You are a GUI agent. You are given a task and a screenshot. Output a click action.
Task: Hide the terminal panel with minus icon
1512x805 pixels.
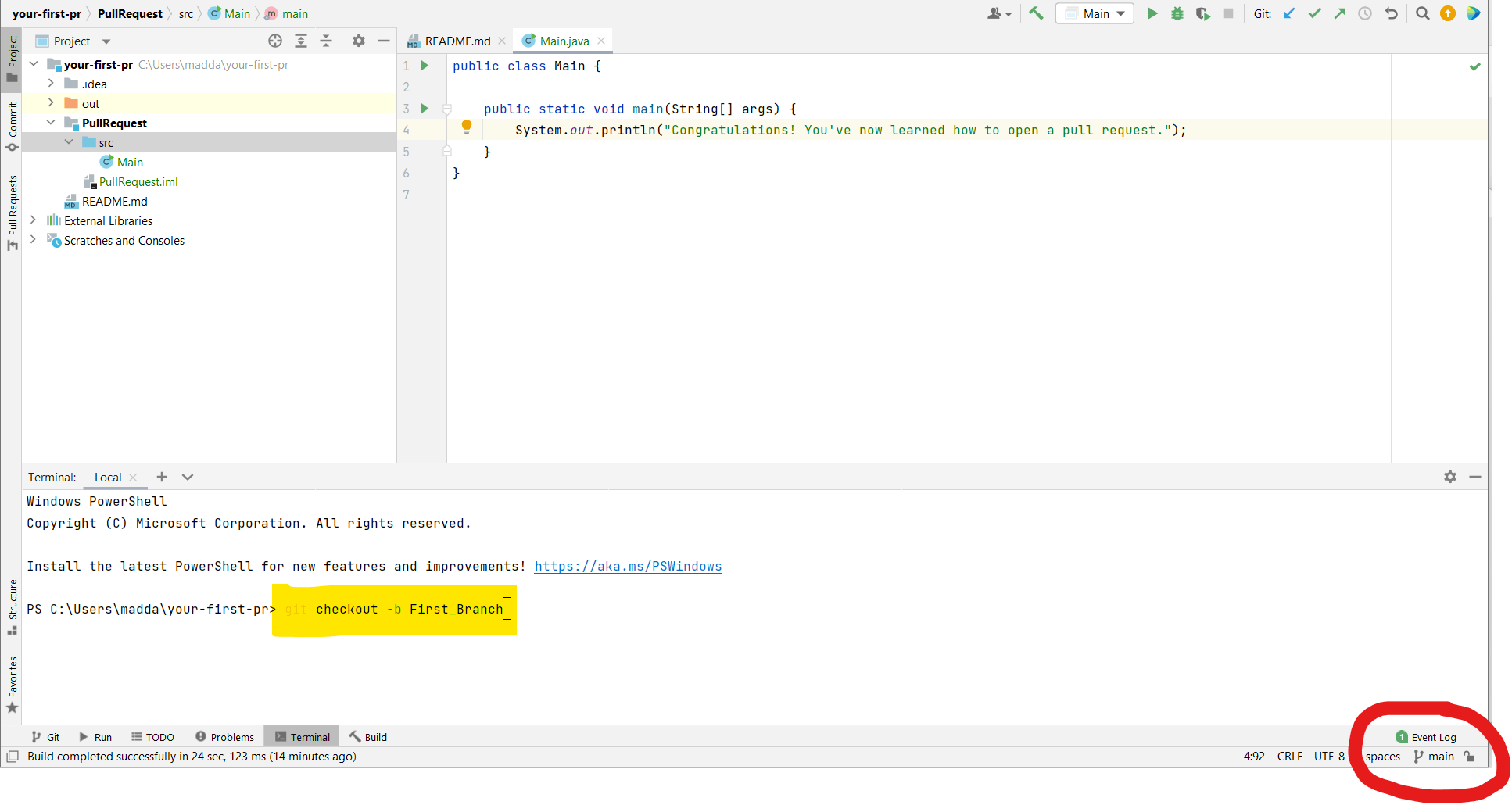(x=1475, y=477)
